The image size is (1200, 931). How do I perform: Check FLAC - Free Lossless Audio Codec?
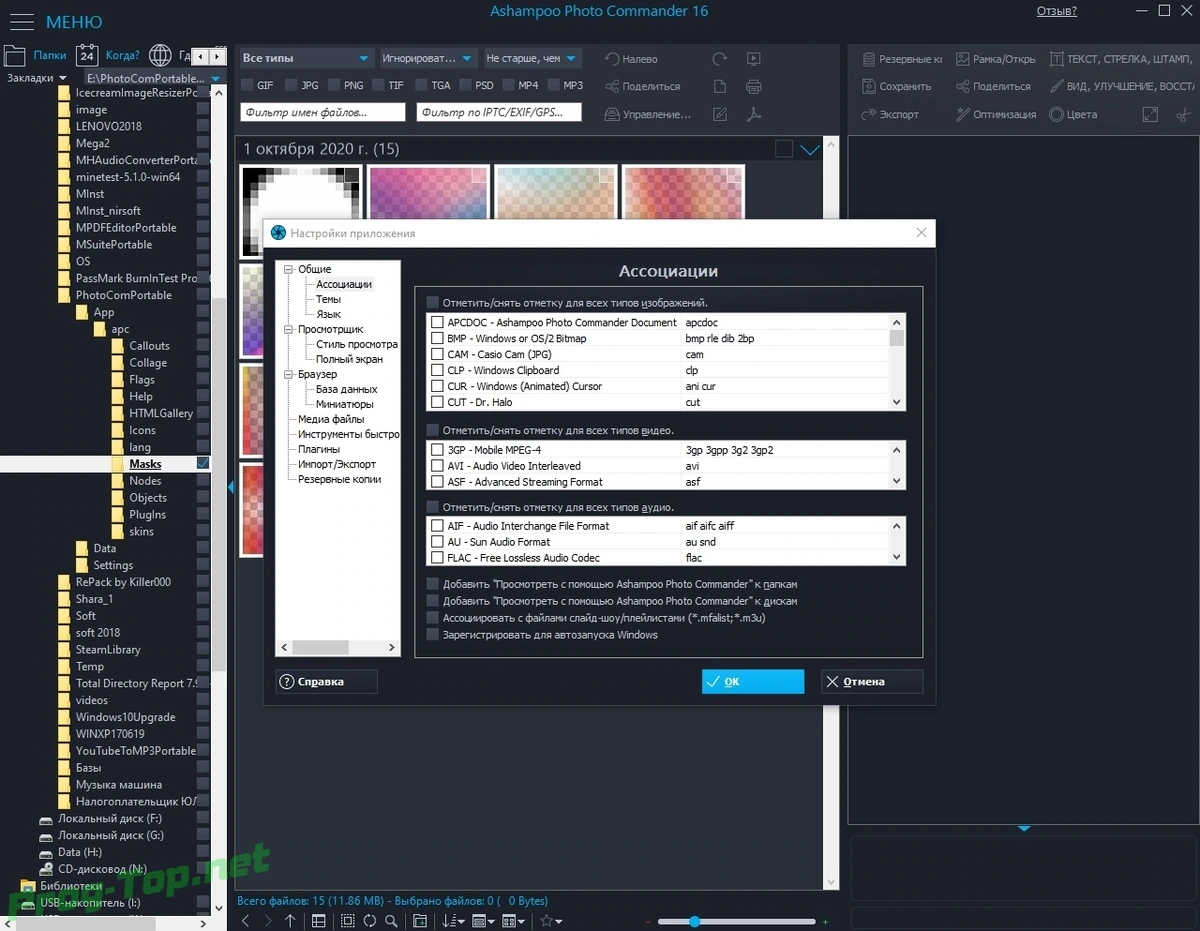pyautogui.click(x=437, y=558)
